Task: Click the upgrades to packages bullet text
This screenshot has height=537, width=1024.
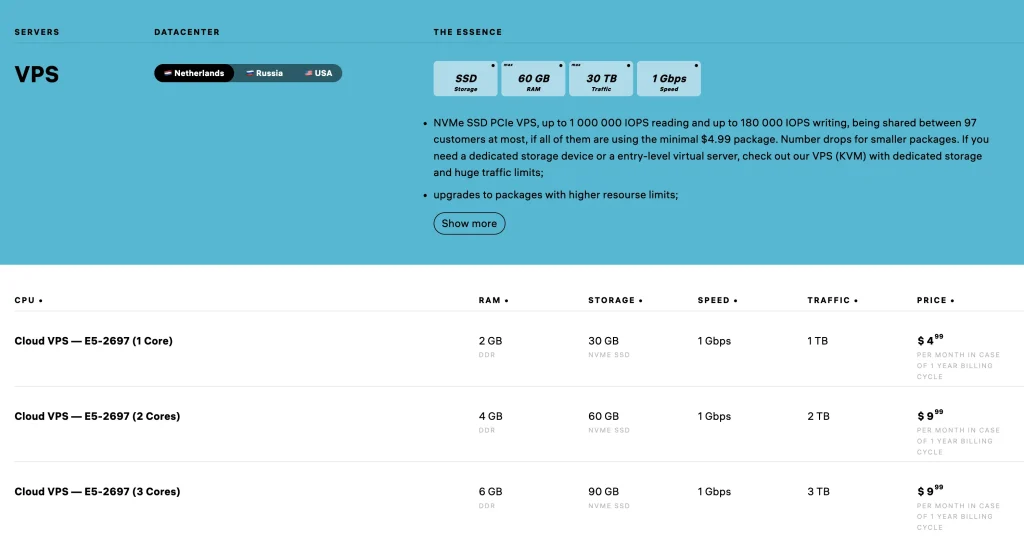Action: (x=556, y=195)
